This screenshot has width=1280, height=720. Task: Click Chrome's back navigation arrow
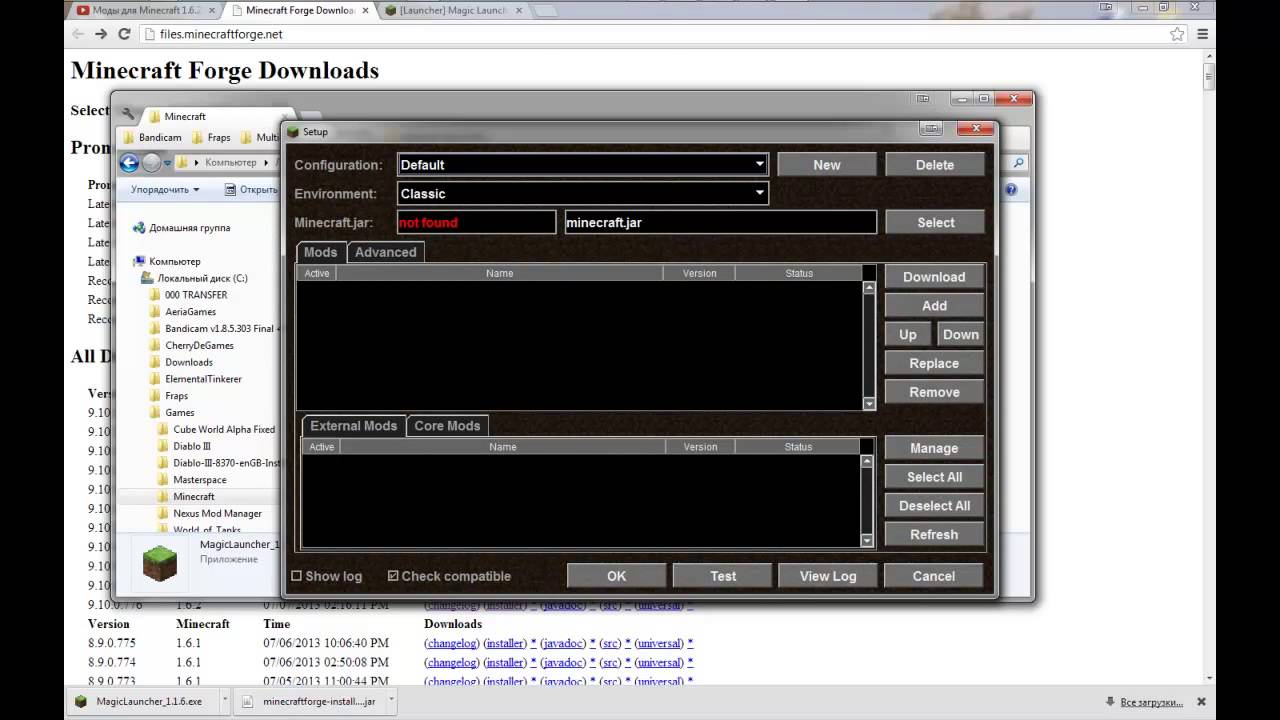(78, 34)
